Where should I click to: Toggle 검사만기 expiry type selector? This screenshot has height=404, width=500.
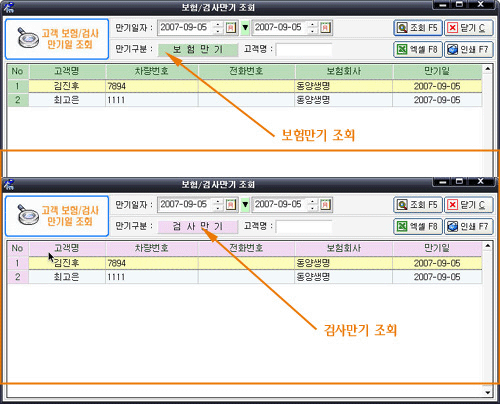click(198, 227)
